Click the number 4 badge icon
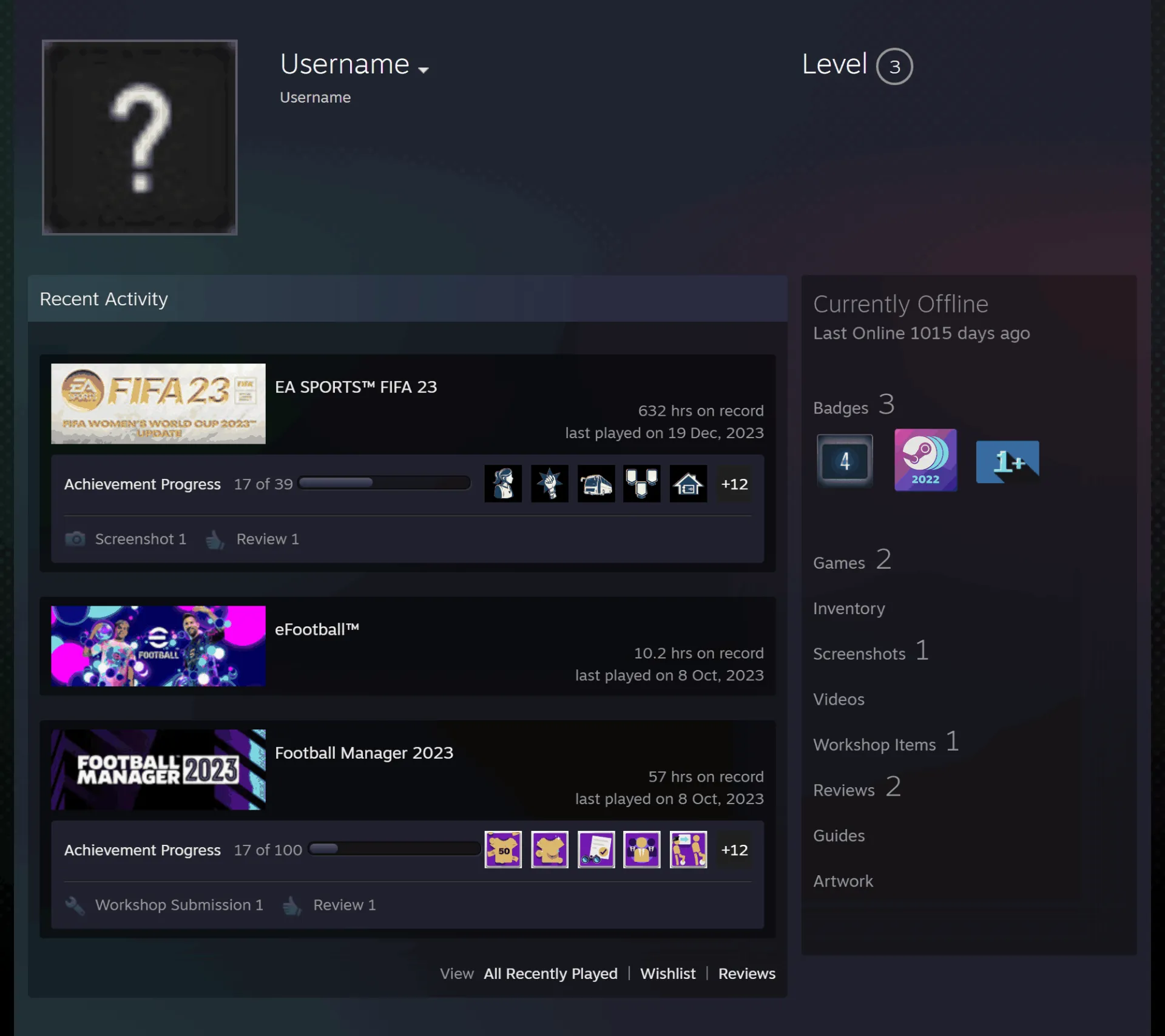 845,461
